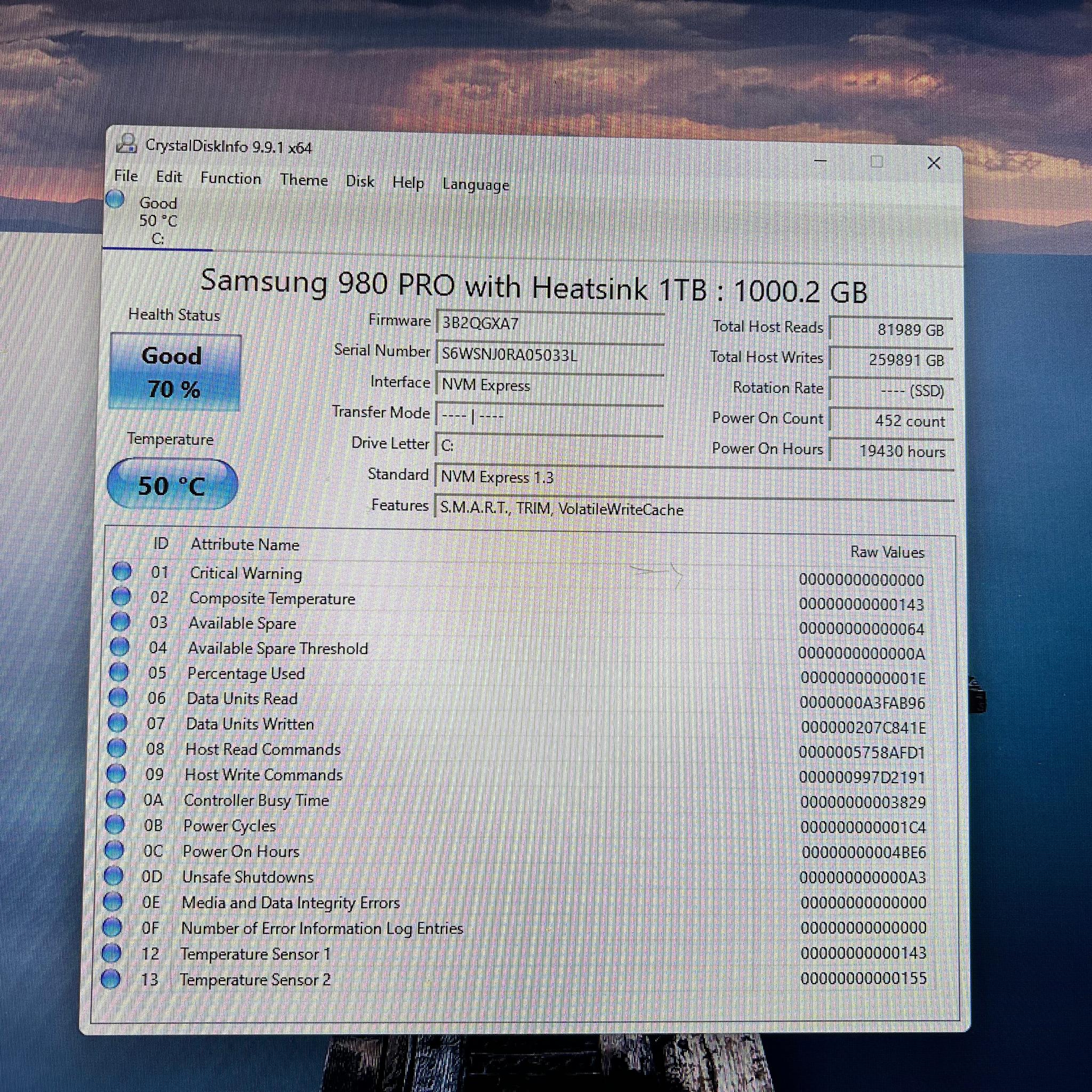This screenshot has height=1092, width=1092.
Task: Click status orb for Available Spare row
Action: pyautogui.click(x=120, y=622)
